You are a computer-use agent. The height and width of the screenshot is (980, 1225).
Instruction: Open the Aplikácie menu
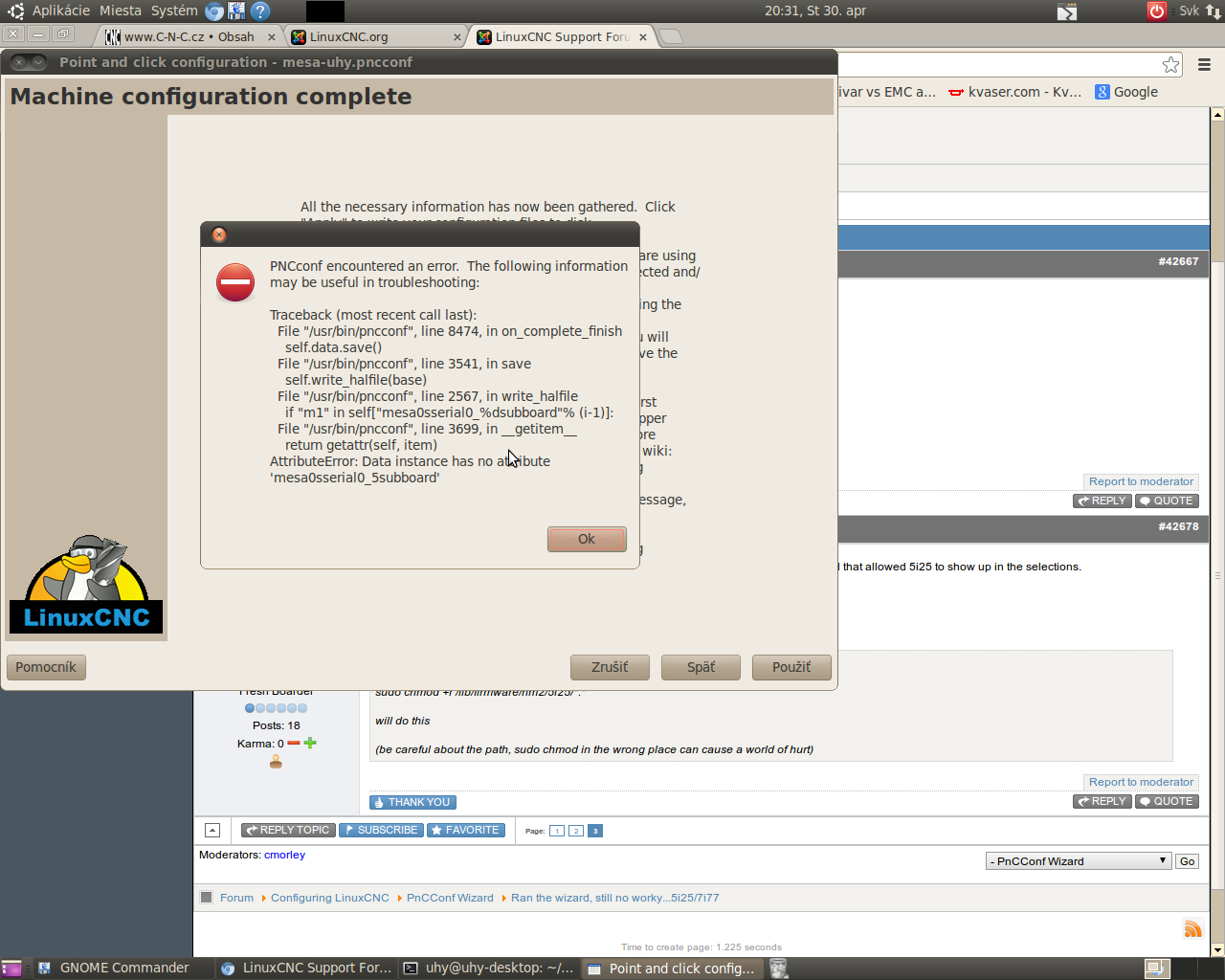coord(60,11)
